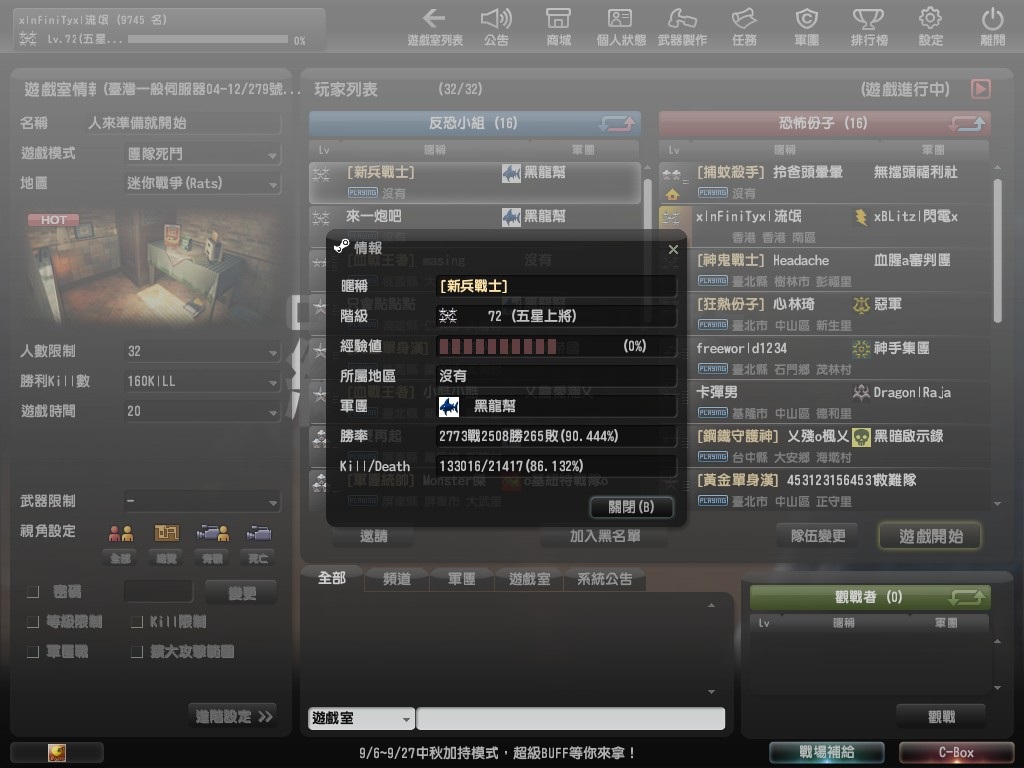Click the 邀請 invite button
This screenshot has width=1024, height=768.
tap(374, 536)
